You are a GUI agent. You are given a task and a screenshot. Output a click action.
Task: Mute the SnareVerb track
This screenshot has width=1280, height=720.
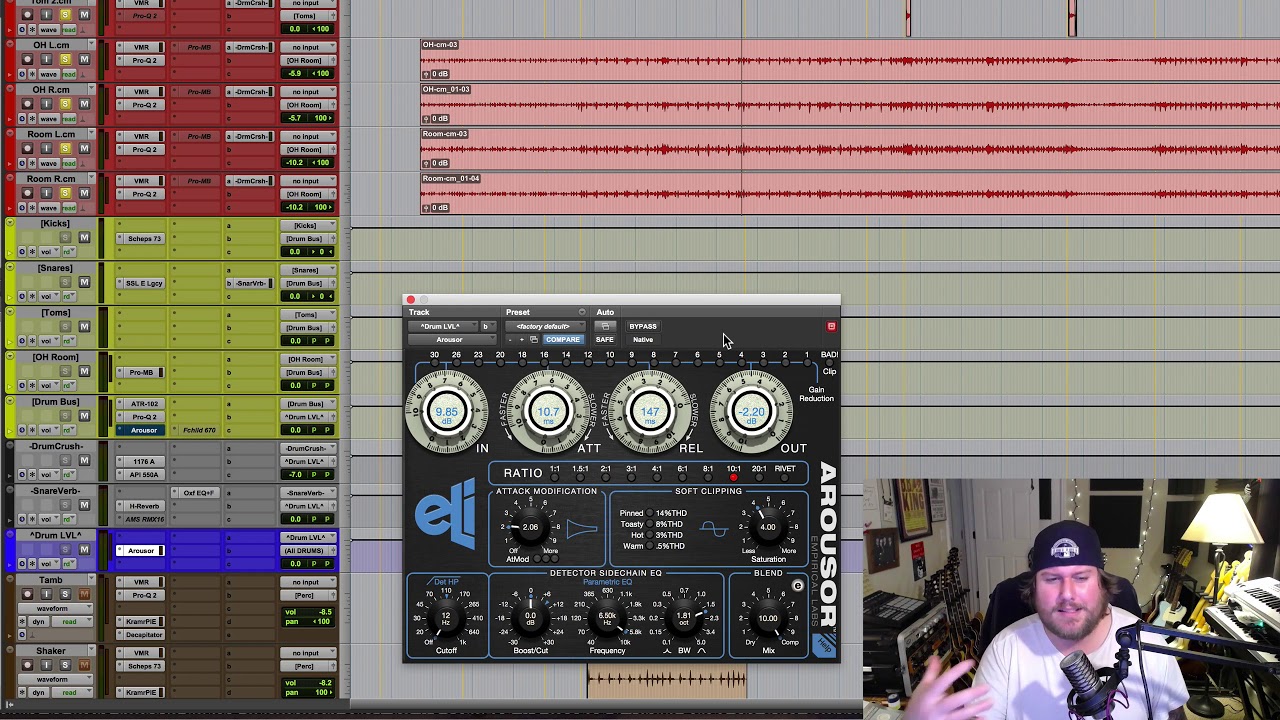(x=84, y=506)
